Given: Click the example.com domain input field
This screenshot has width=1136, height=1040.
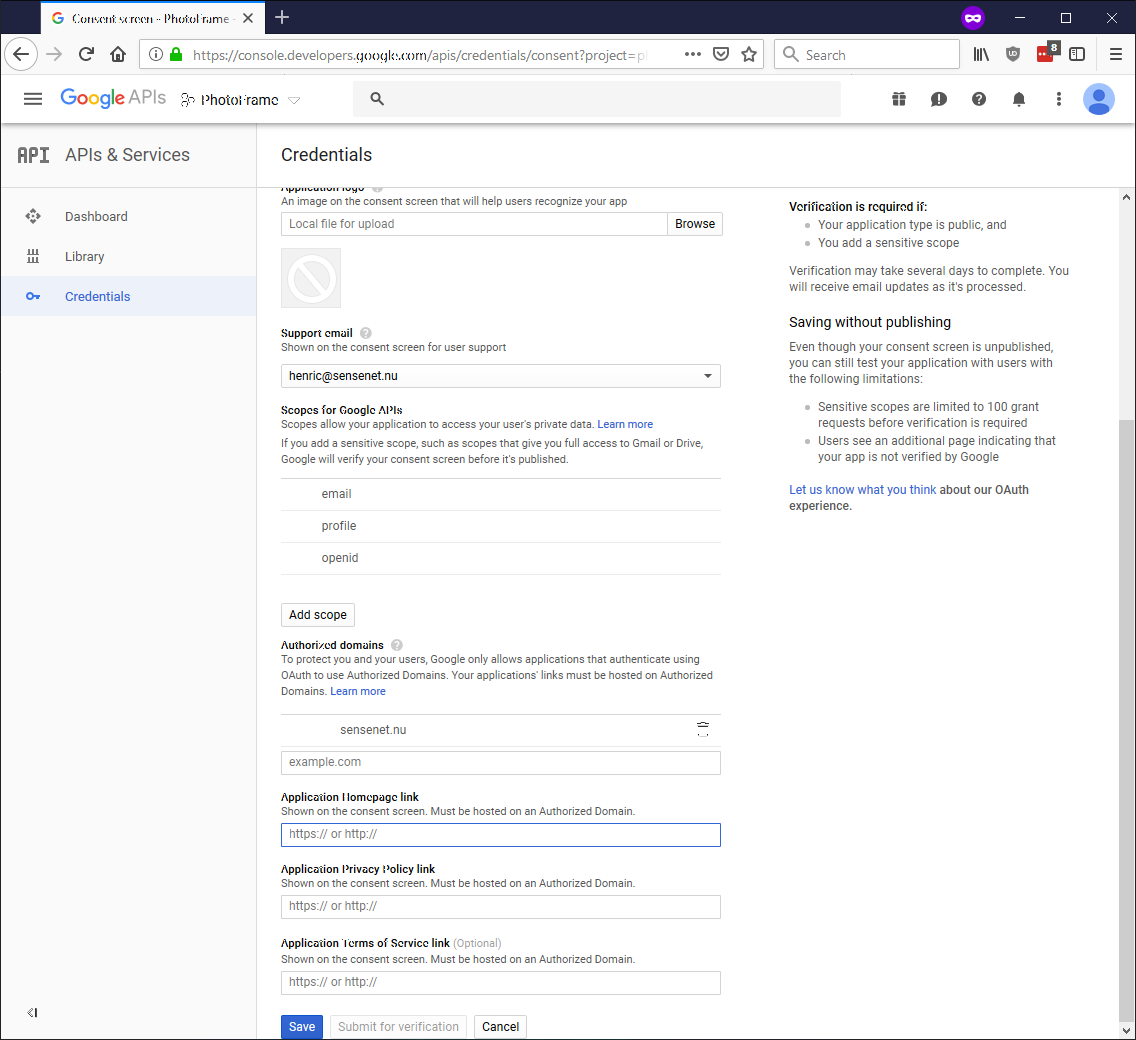Looking at the screenshot, I should click(501, 762).
